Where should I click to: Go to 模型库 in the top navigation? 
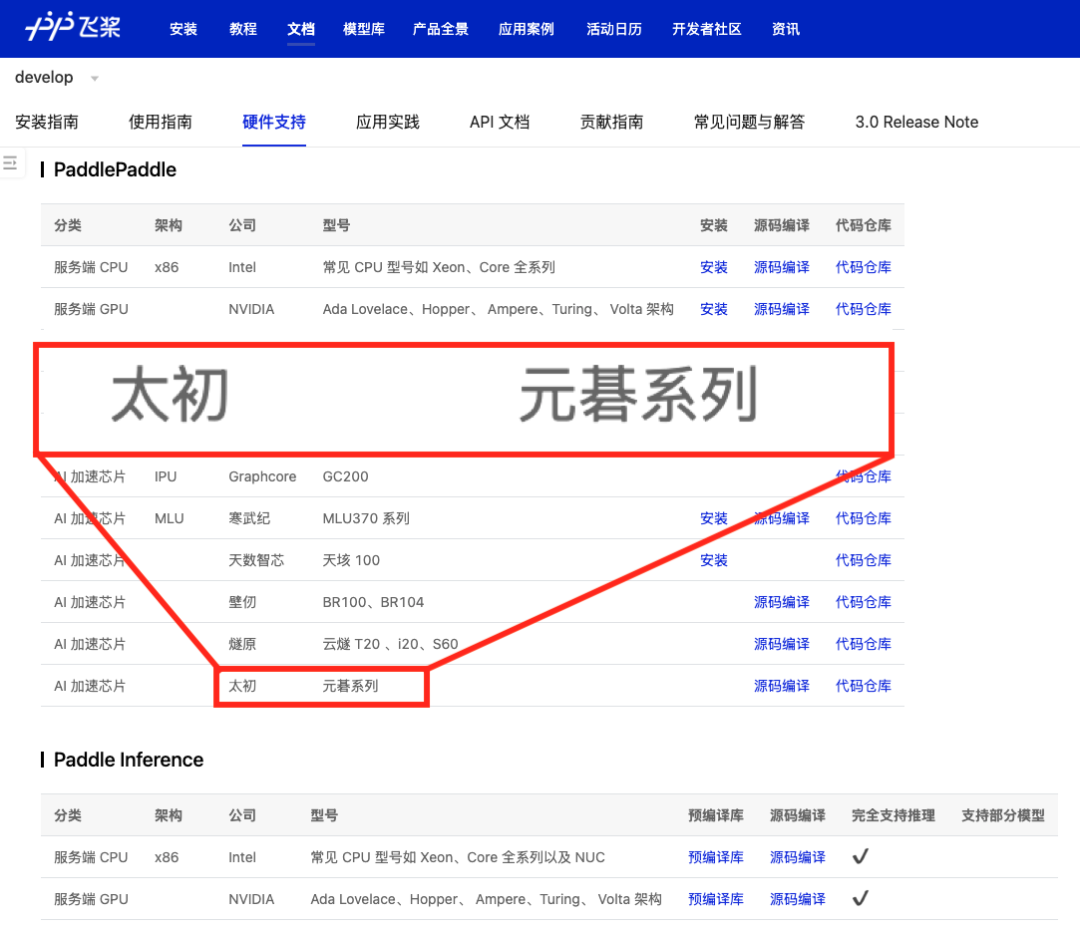pos(363,29)
